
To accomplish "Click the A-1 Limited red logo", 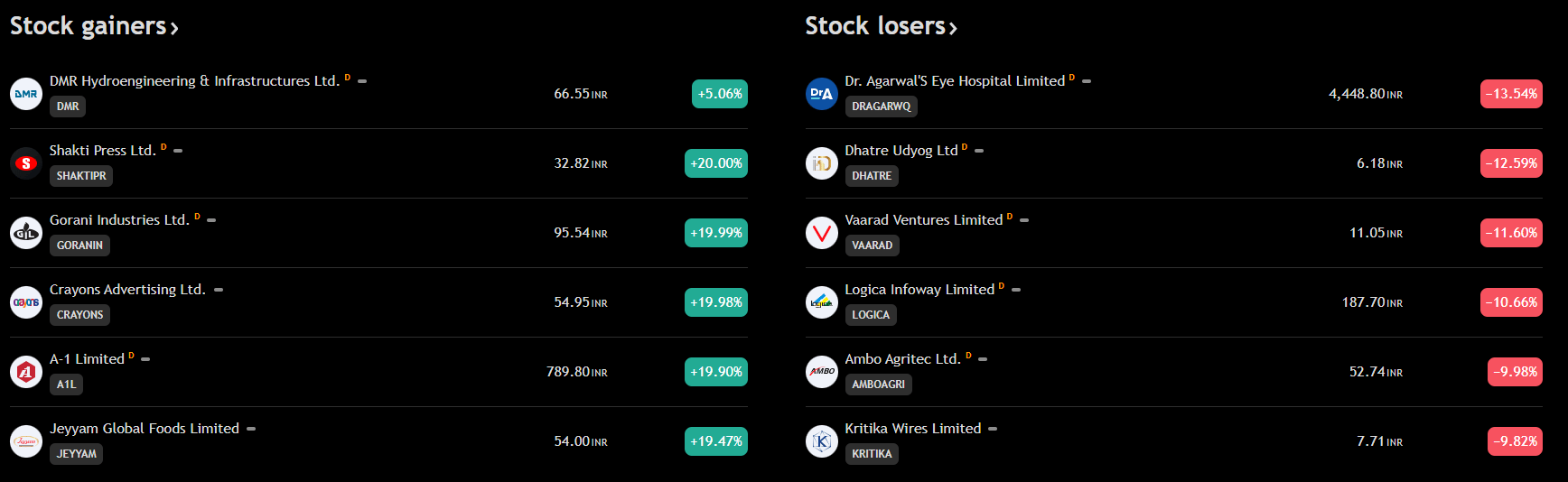I will [x=26, y=372].
